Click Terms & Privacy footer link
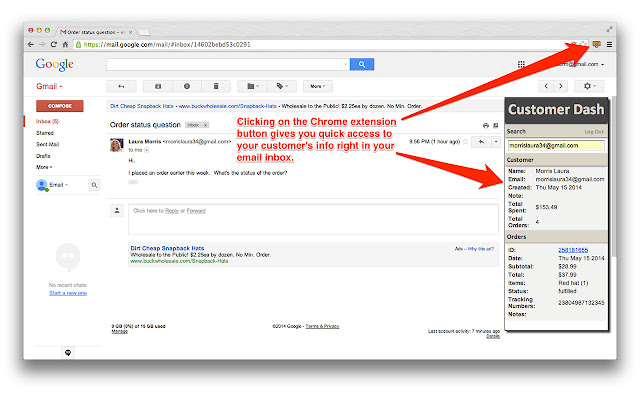The image size is (640, 400). (322, 326)
